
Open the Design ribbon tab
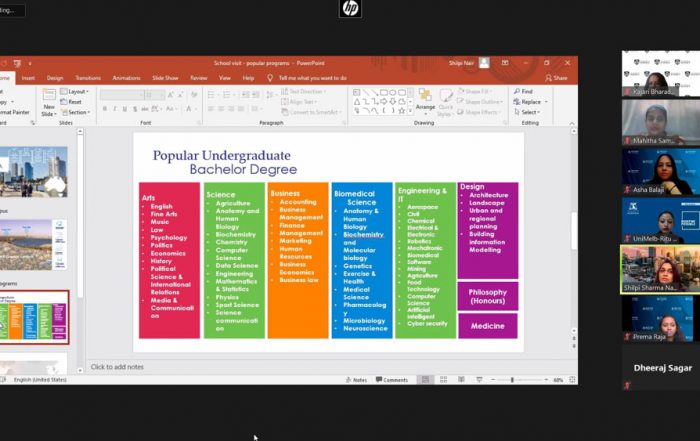[55, 78]
